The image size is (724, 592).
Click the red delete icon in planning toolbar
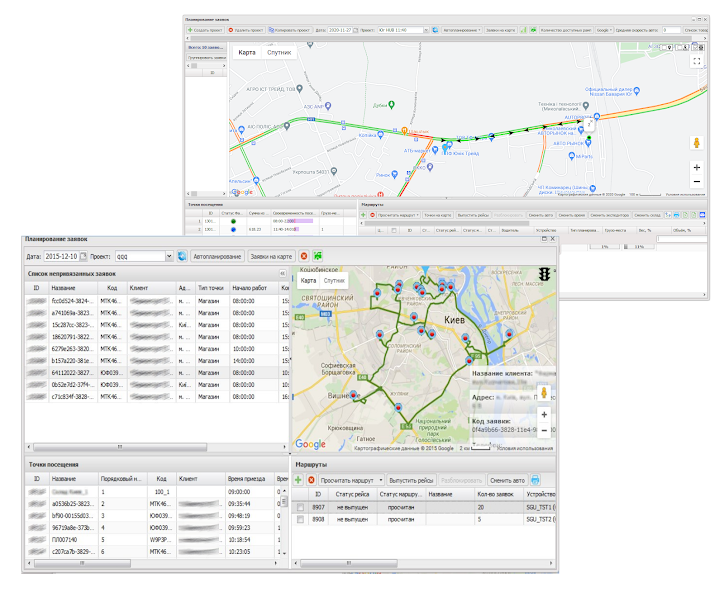pyautogui.click(x=303, y=256)
